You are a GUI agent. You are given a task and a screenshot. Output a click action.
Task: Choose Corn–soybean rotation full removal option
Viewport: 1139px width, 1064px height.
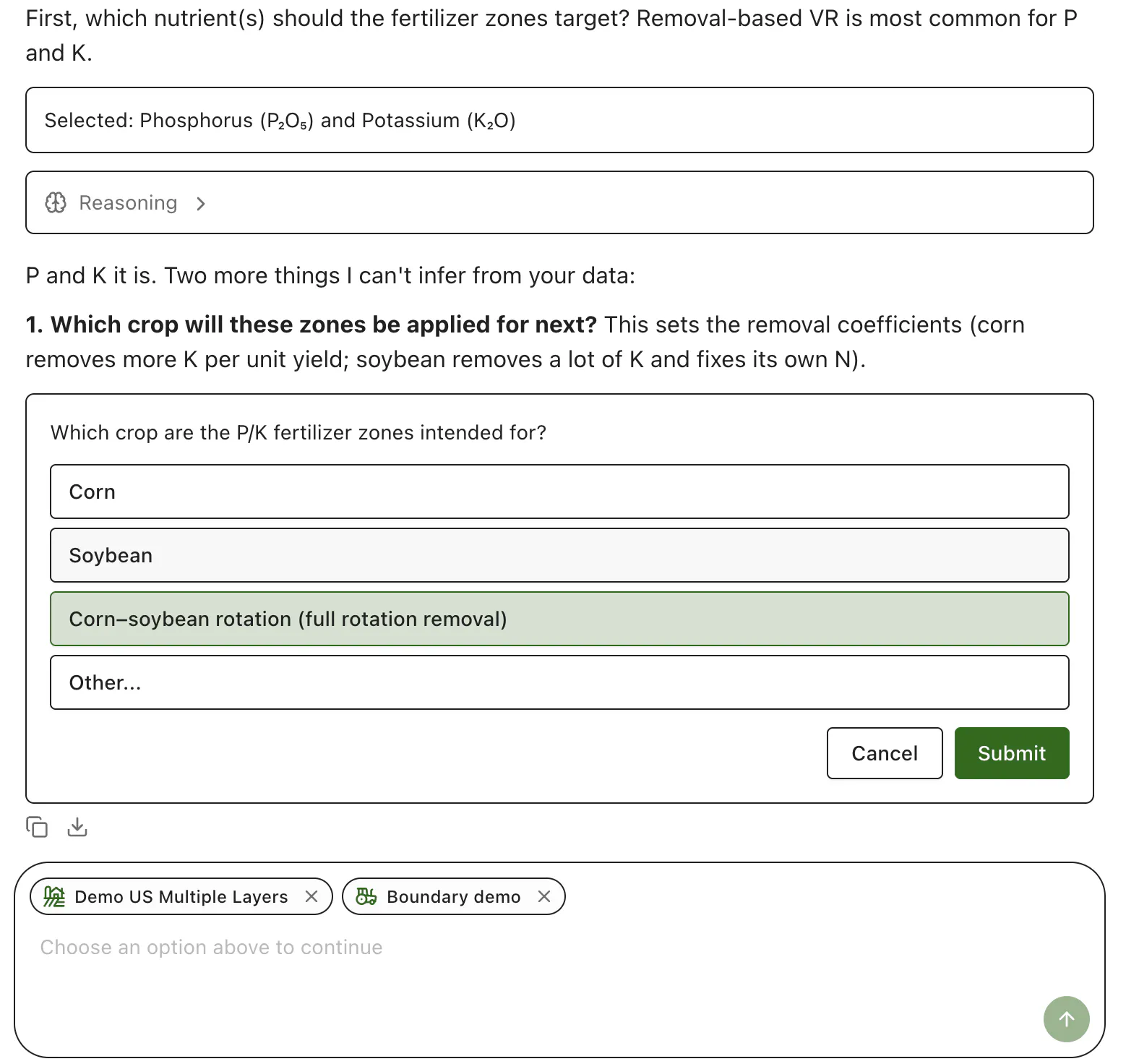tap(559, 619)
